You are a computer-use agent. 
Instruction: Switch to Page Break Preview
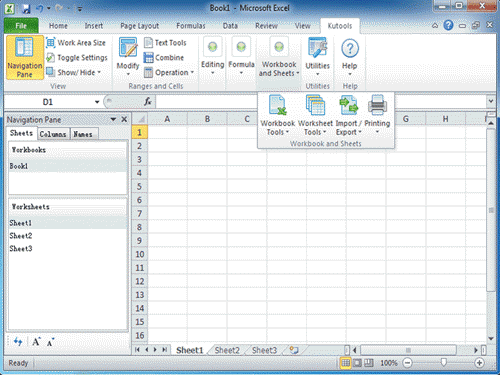tap(369, 363)
